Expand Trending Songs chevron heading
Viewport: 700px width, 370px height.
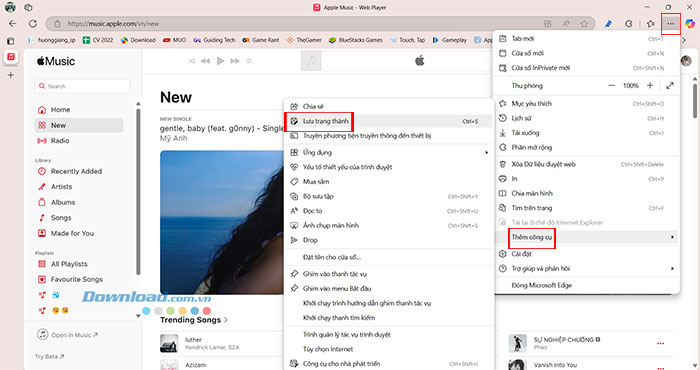[x=194, y=320]
